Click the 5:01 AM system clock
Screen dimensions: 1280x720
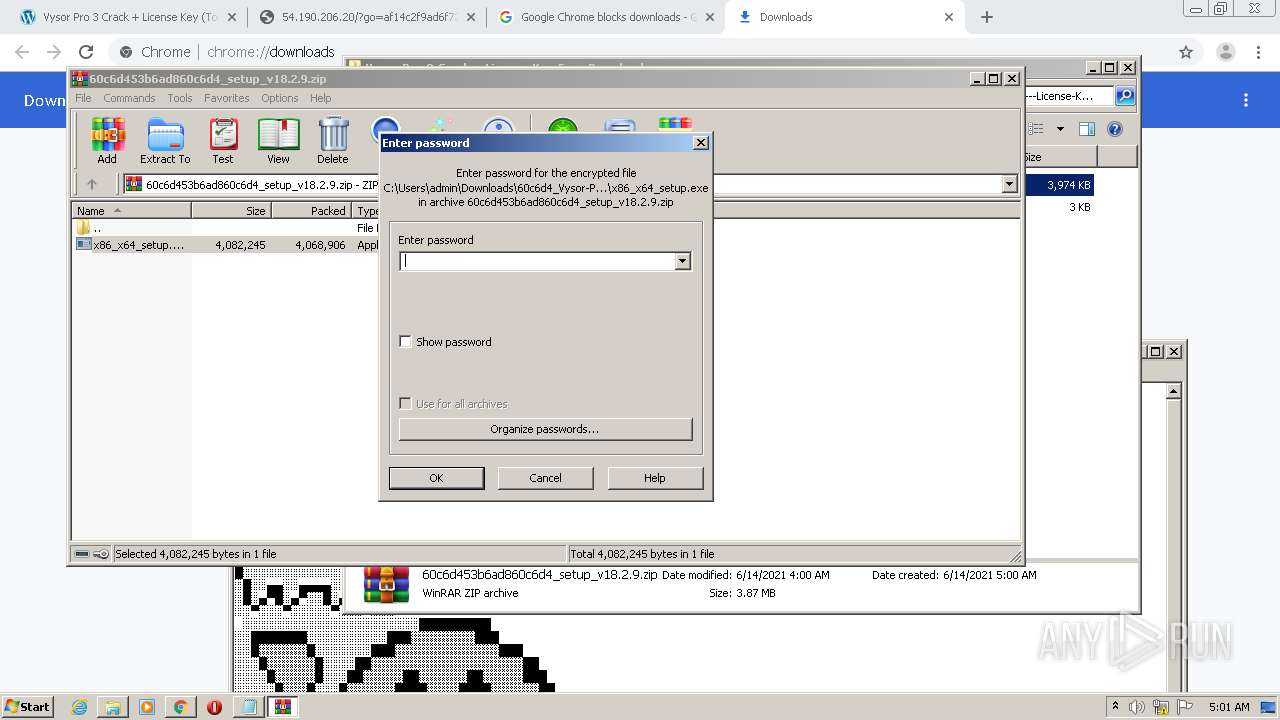[1229, 707]
